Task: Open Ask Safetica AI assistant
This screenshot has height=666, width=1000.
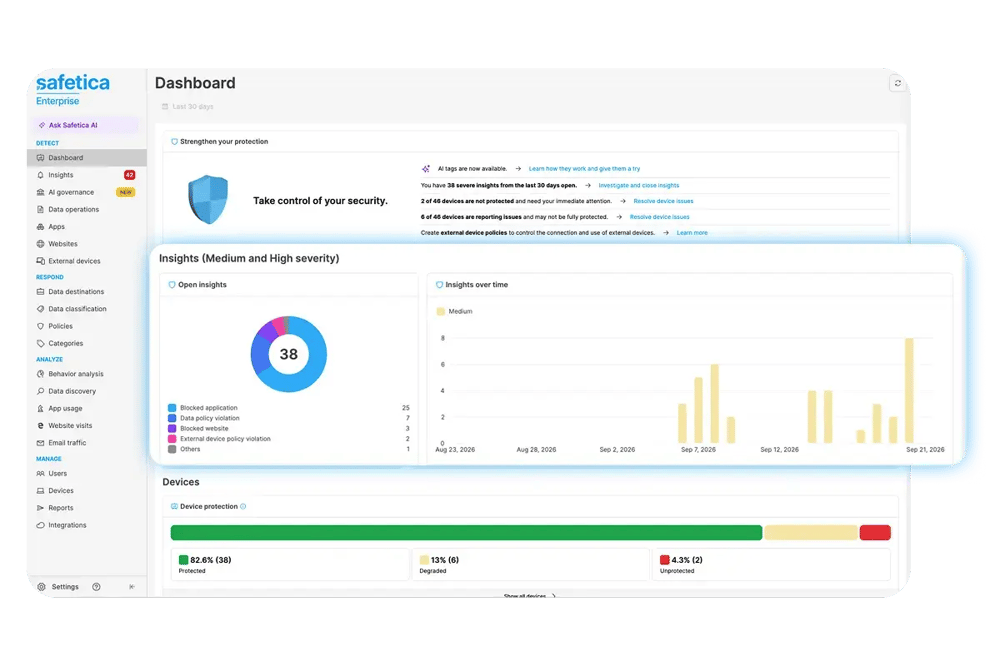Action: [84, 125]
